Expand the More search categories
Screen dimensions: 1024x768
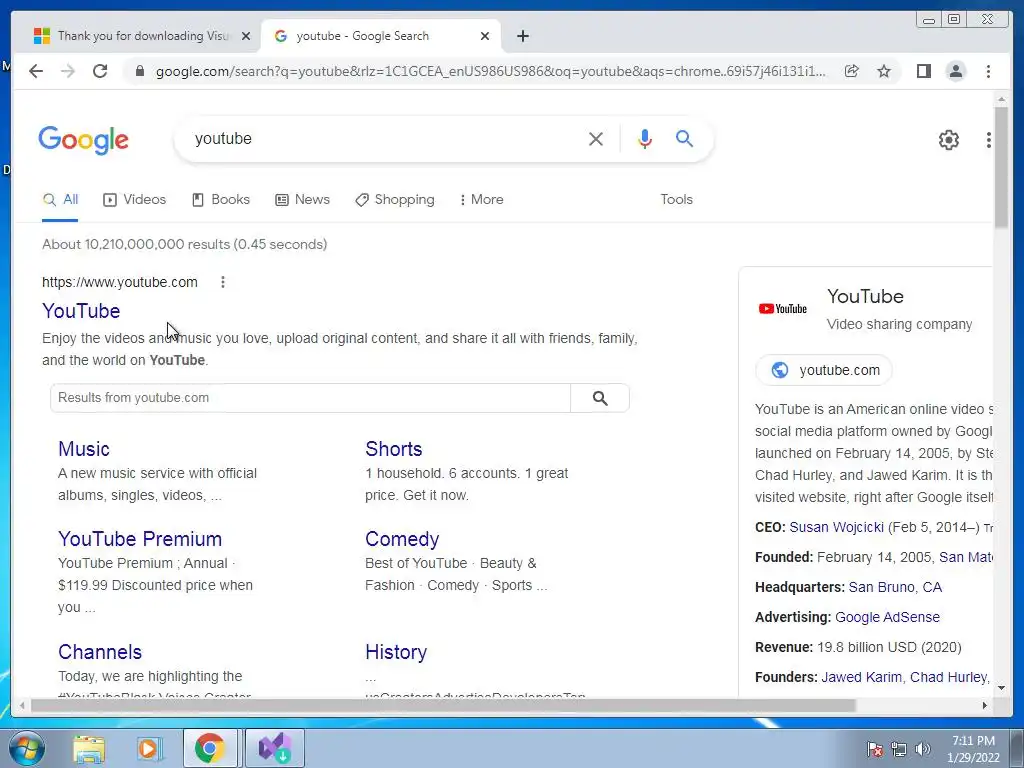[x=481, y=200]
